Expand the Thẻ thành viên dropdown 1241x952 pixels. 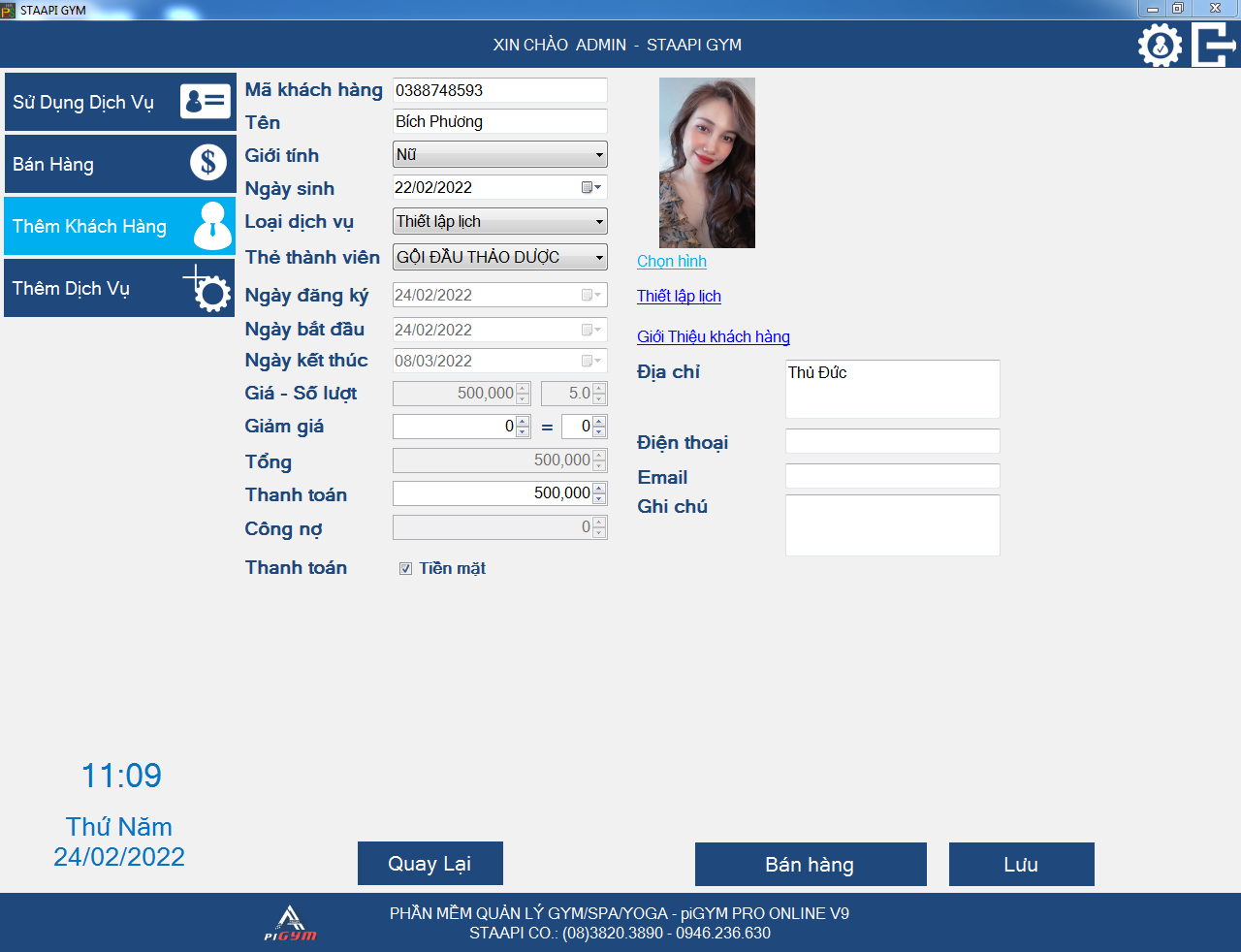point(599,258)
